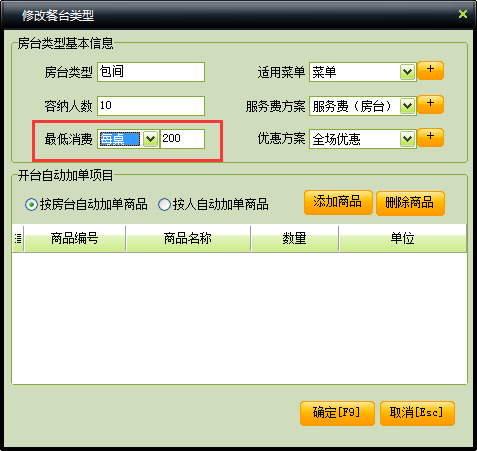Open the 优惠方案 dropdown showing 全场优惠
The width and height of the screenshot is (477, 451).
[x=407, y=139]
